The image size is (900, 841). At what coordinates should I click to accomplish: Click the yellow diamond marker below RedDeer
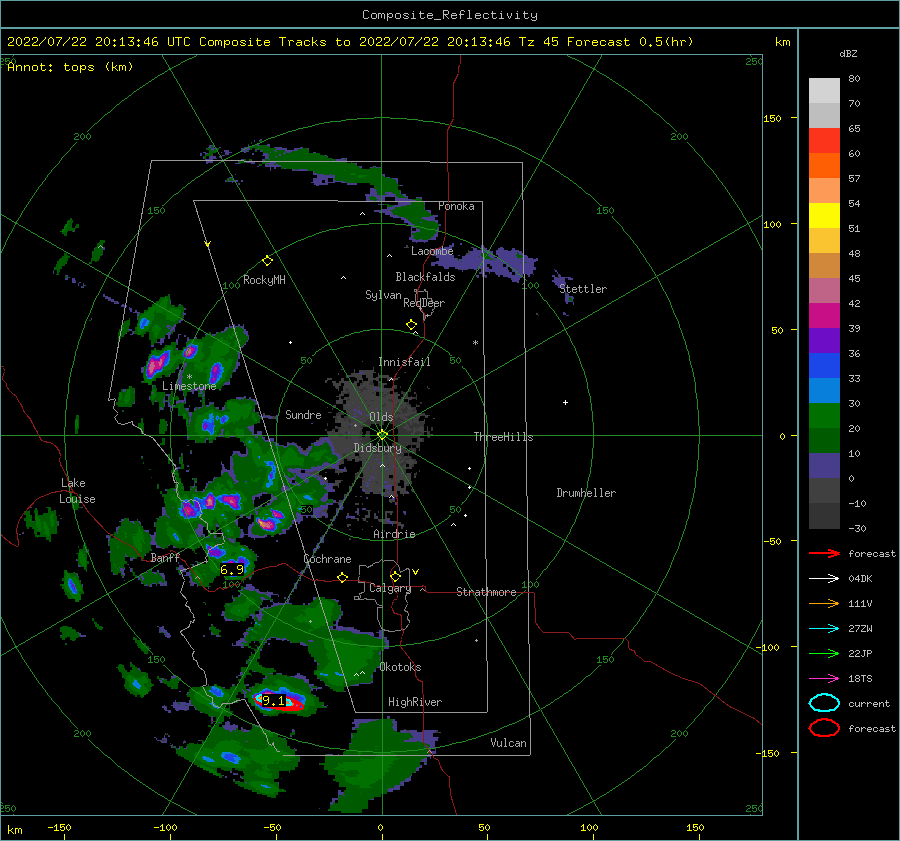point(412,325)
